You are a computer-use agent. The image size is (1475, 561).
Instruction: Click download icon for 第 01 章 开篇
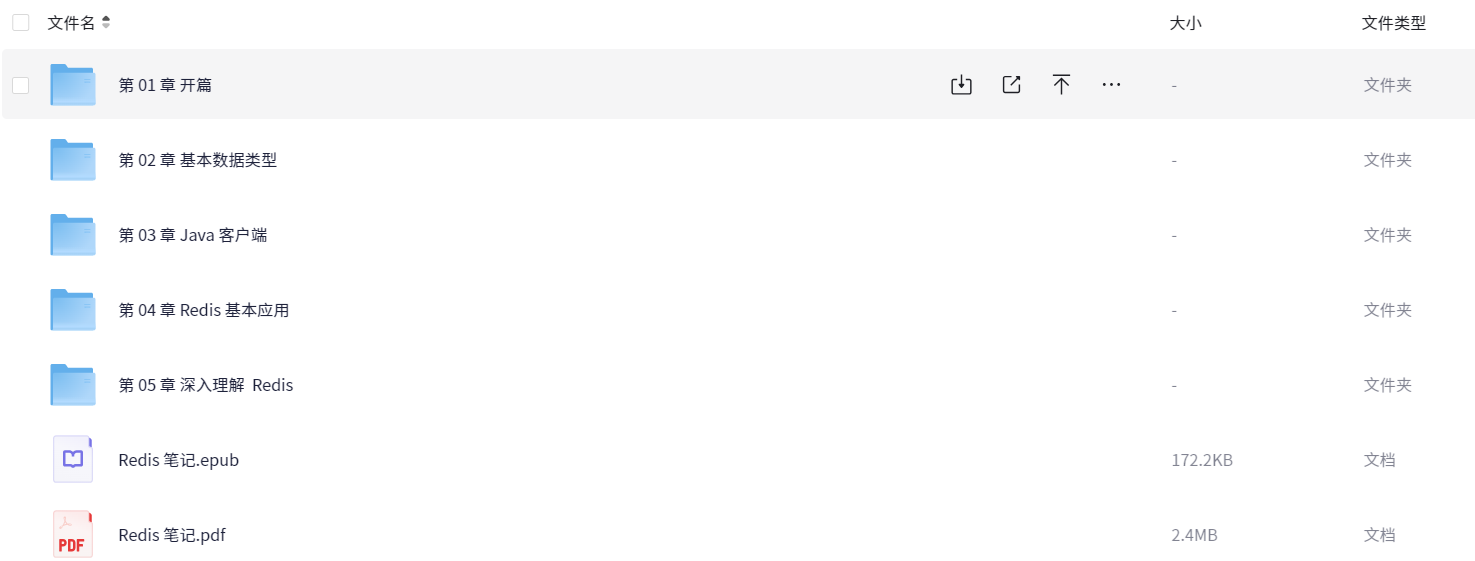(x=961, y=85)
